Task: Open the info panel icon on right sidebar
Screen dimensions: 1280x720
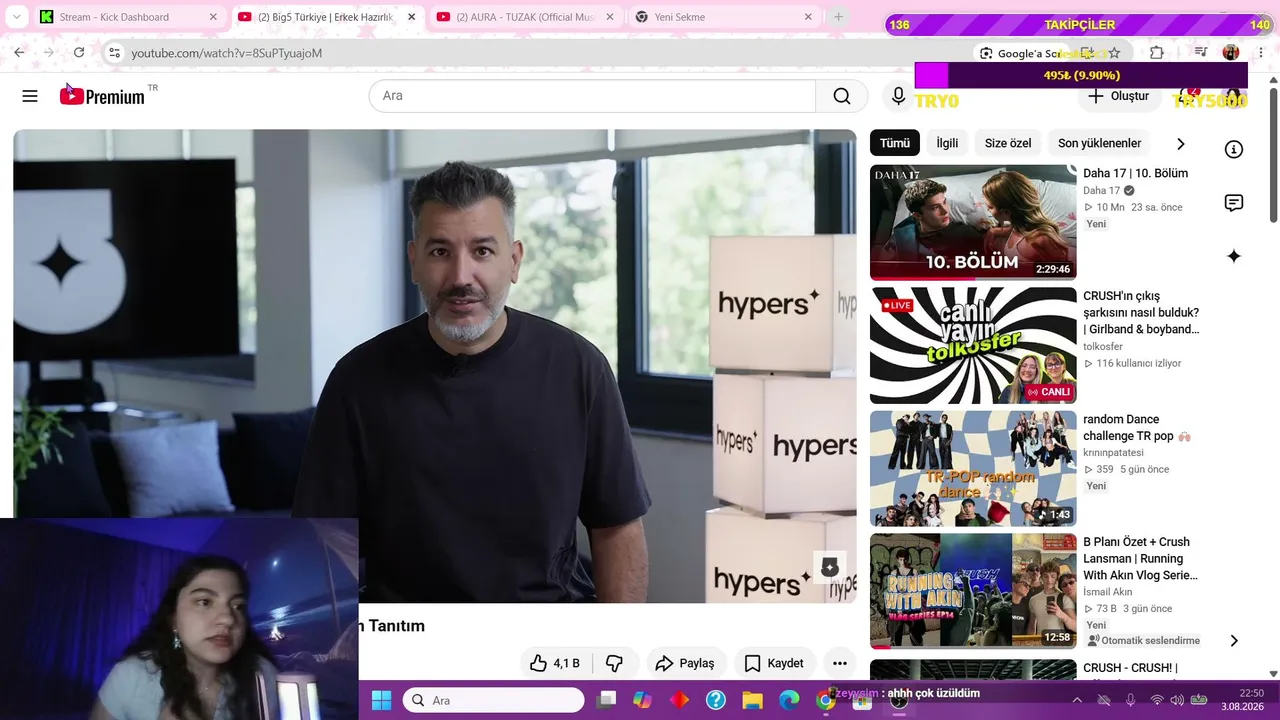Action: [x=1234, y=149]
